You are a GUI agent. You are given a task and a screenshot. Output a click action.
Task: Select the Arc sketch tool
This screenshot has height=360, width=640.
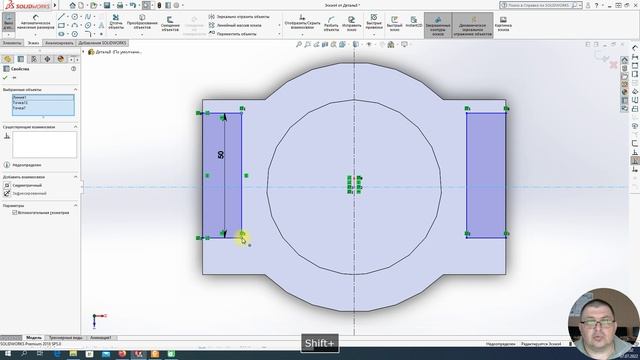[x=75, y=25]
